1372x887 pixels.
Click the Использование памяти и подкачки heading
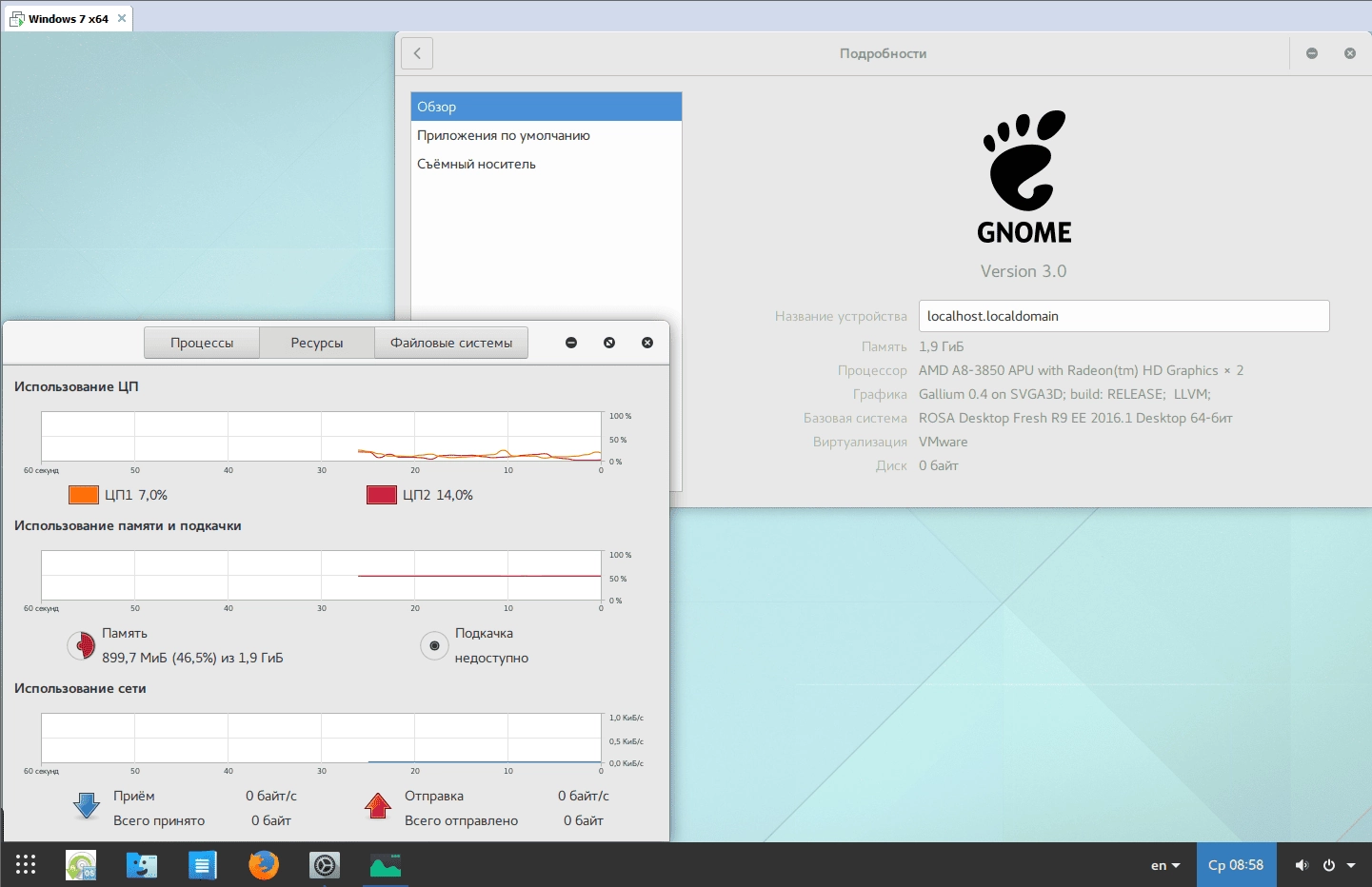(x=128, y=525)
